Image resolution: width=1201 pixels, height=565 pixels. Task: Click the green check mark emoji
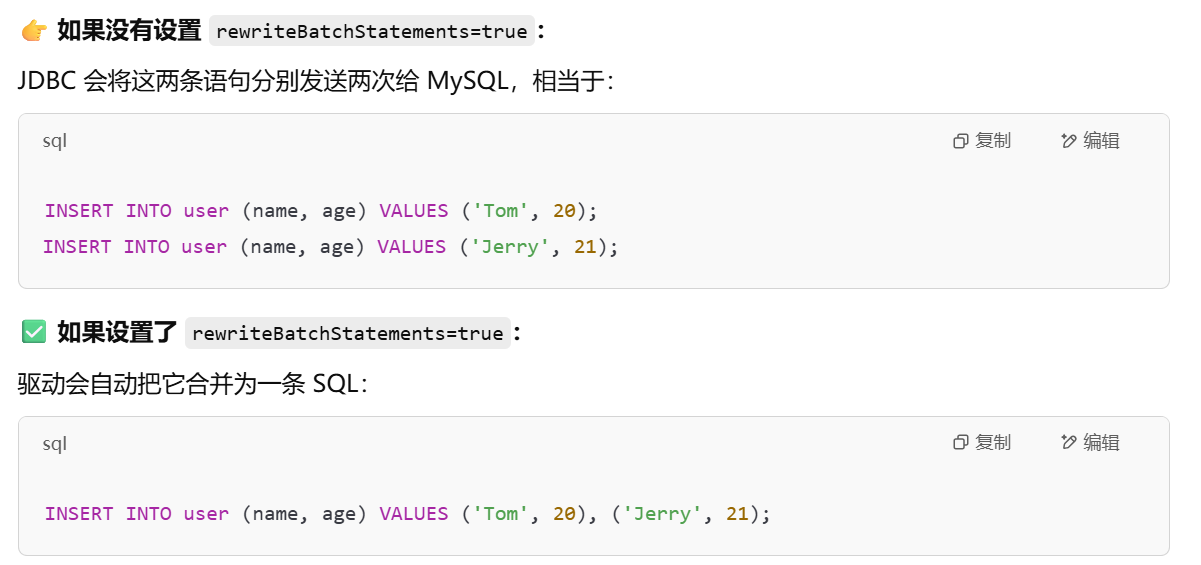coord(34,332)
